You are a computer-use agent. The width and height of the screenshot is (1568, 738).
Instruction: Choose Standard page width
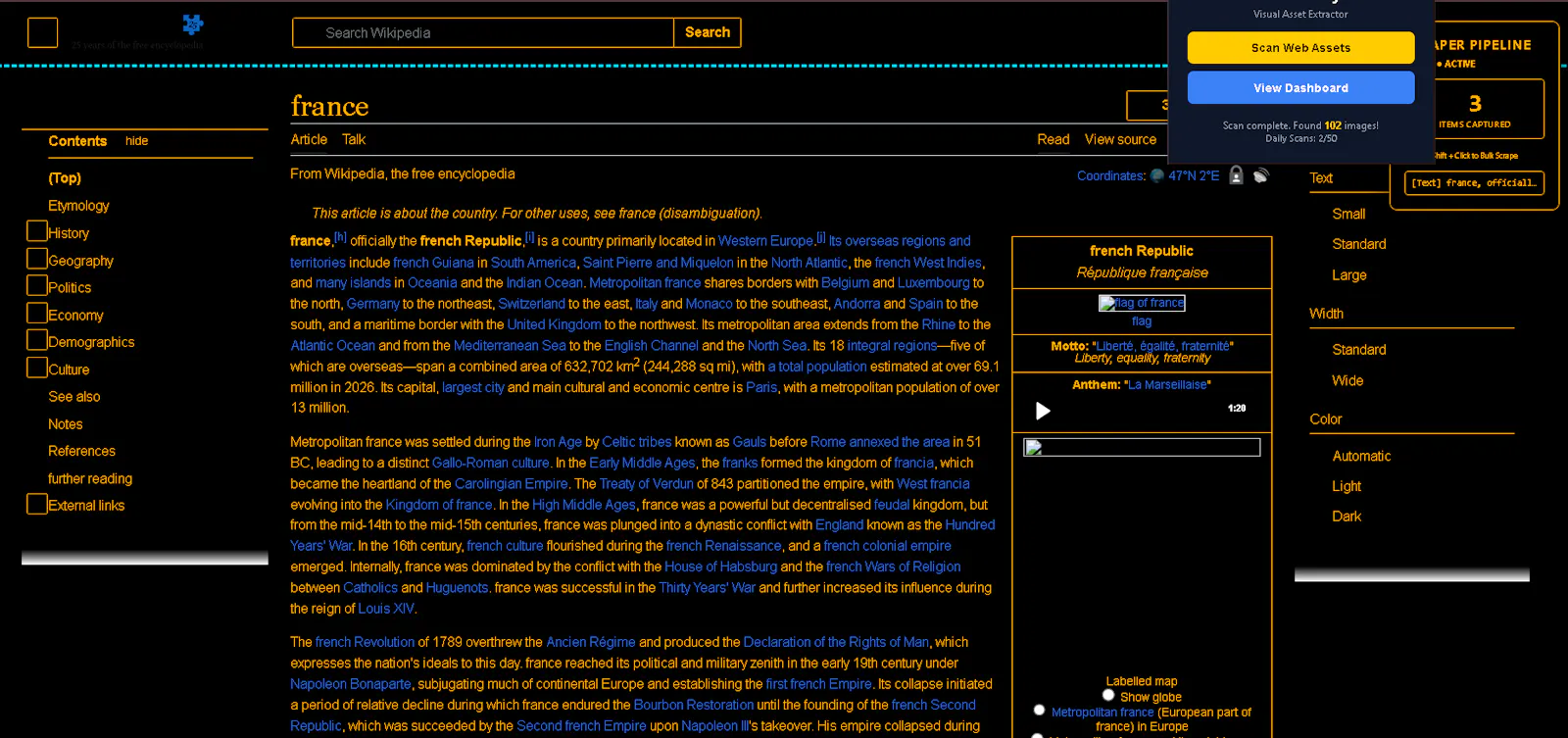click(1359, 350)
